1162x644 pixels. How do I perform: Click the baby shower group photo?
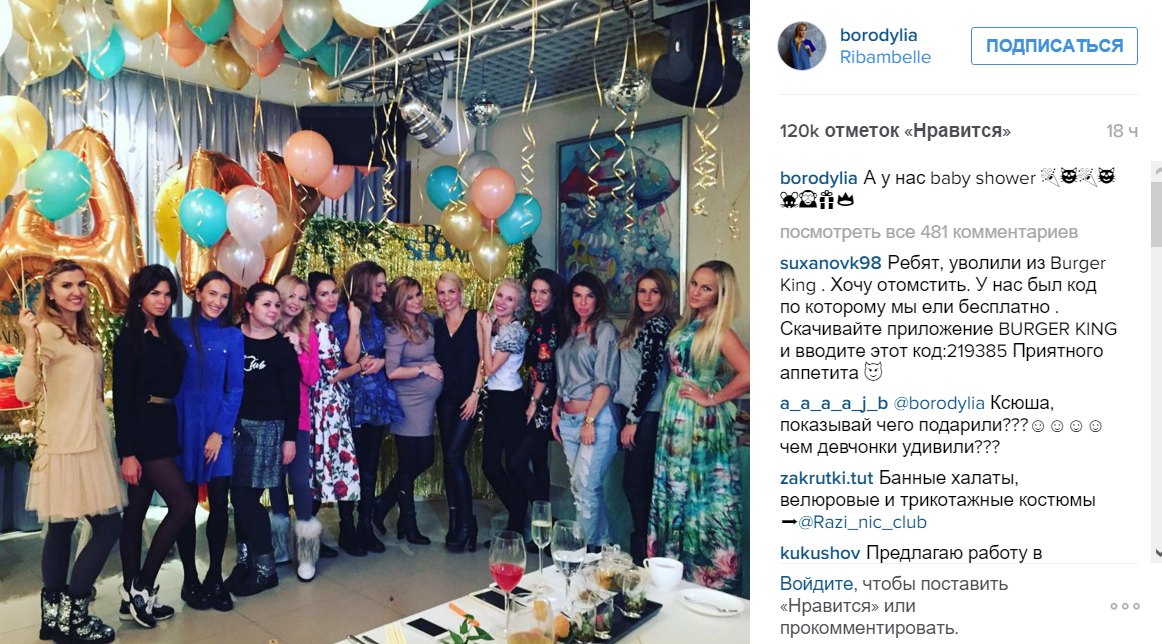click(x=374, y=322)
